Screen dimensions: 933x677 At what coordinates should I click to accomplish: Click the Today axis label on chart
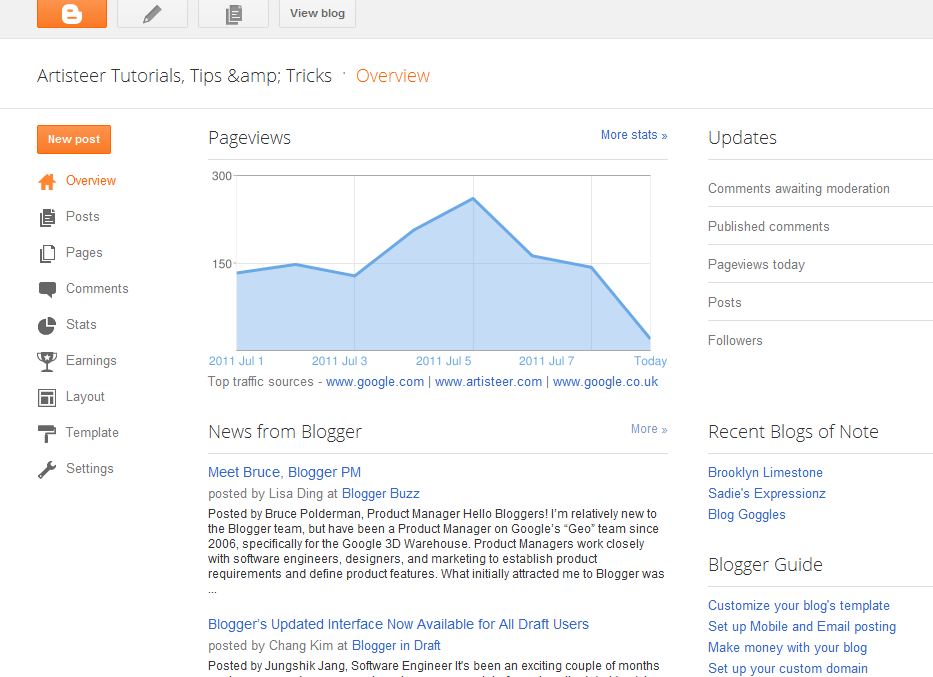pos(650,361)
